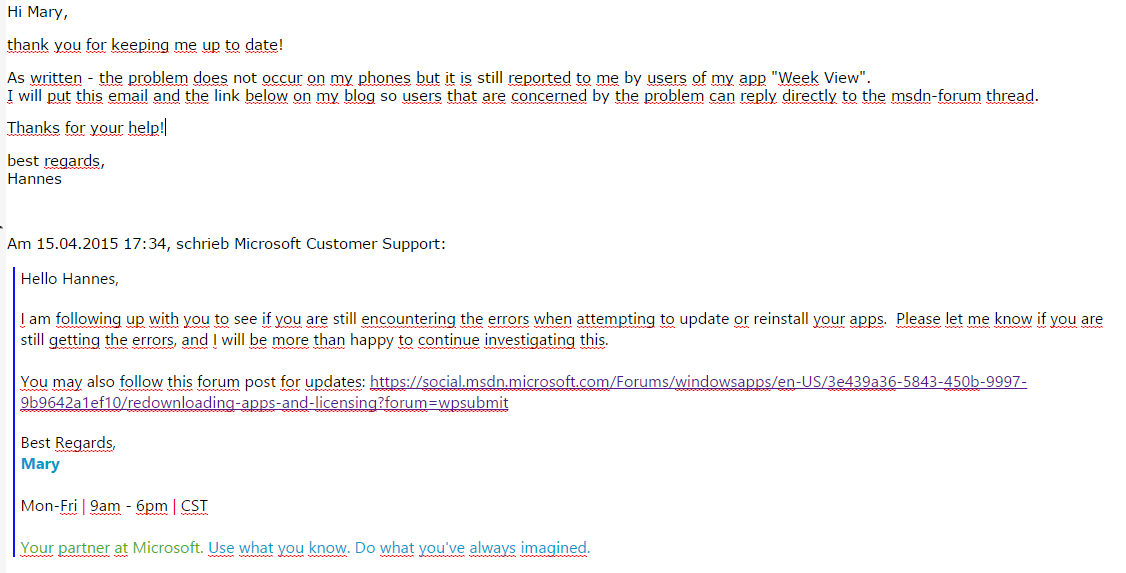Click the quote header "Am 15.04.2015 17:34"
This screenshot has height=573, width=1126.
click(87, 244)
